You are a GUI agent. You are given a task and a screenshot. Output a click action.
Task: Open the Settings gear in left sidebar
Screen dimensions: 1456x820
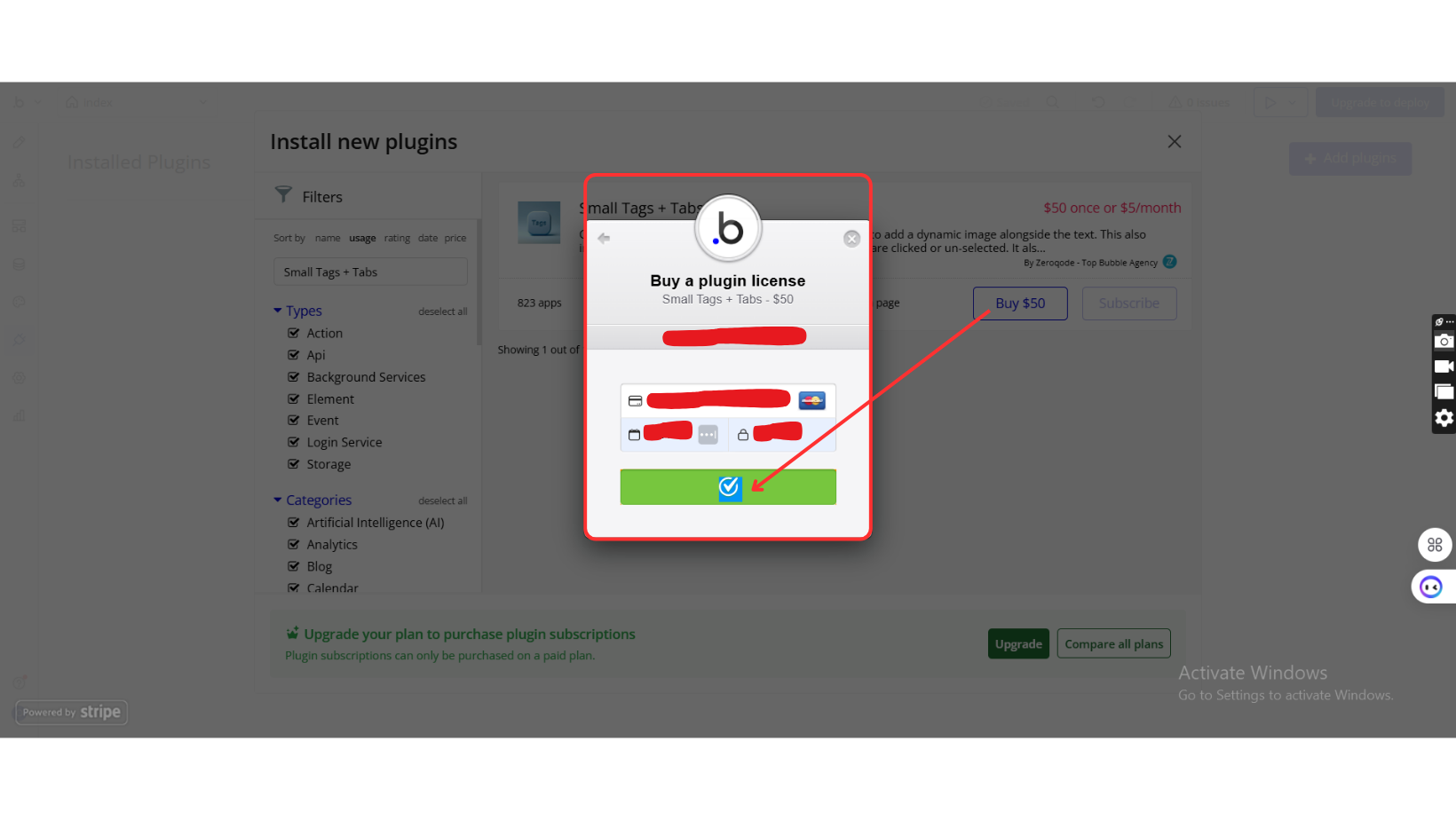(19, 378)
